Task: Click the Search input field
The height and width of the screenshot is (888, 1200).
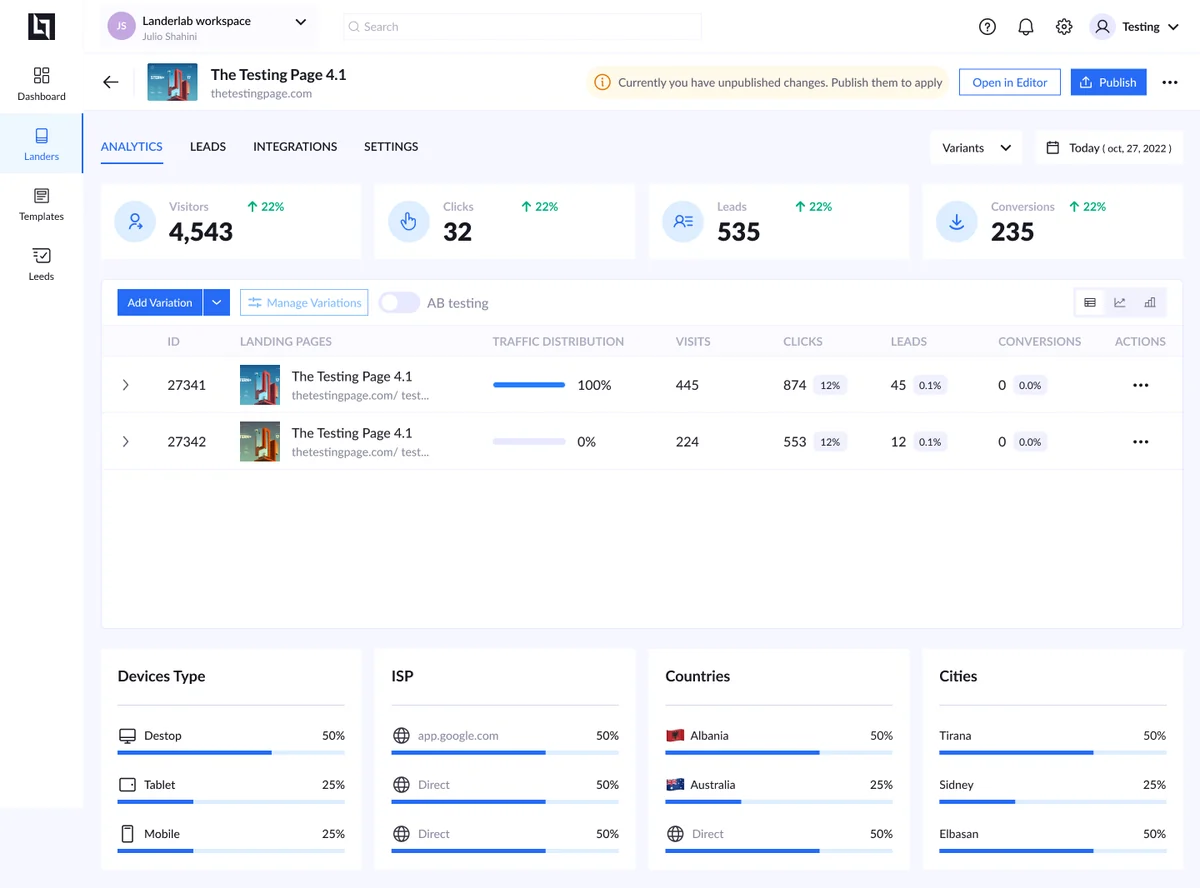Action: click(523, 27)
